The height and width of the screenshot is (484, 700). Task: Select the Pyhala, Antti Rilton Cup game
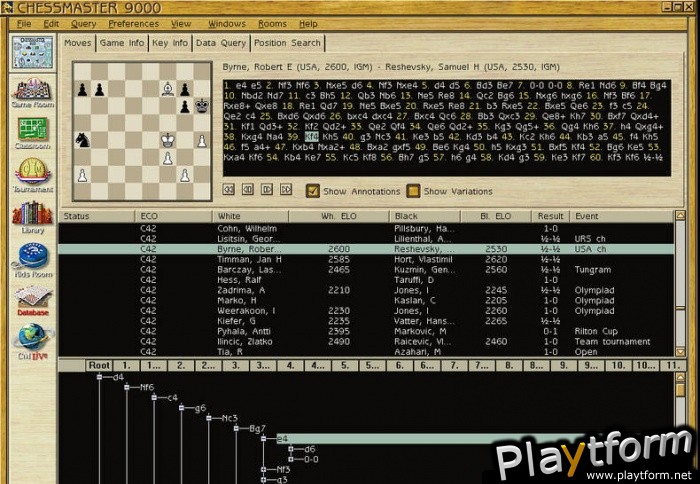[366, 331]
